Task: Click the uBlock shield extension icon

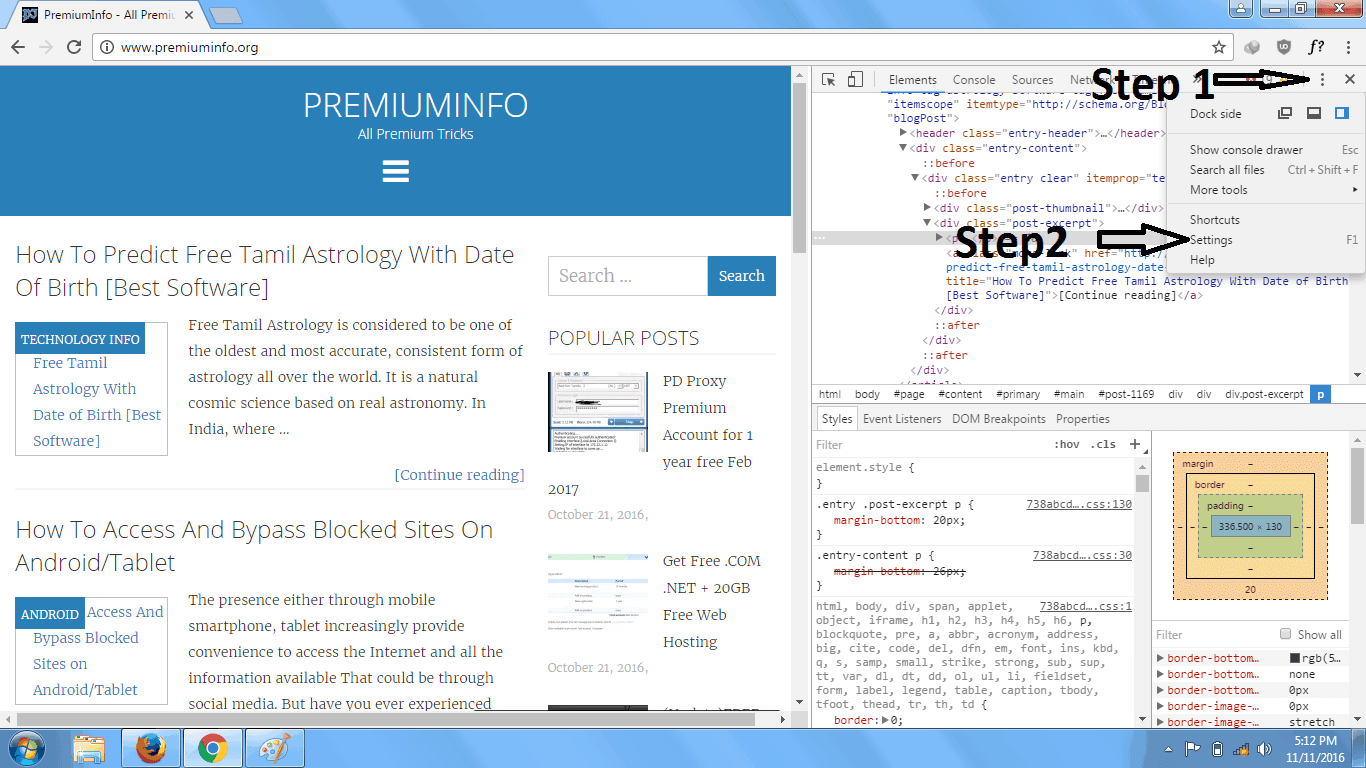Action: coord(1284,47)
